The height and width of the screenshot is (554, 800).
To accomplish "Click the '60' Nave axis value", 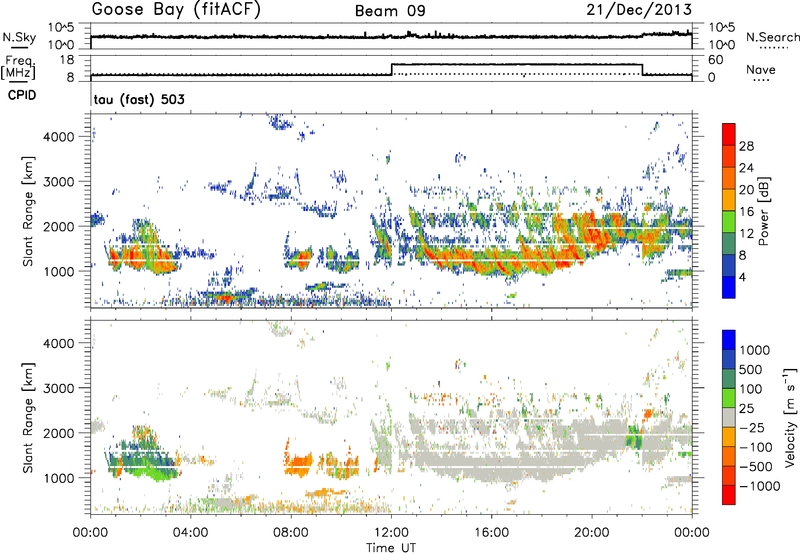I will pos(716,60).
